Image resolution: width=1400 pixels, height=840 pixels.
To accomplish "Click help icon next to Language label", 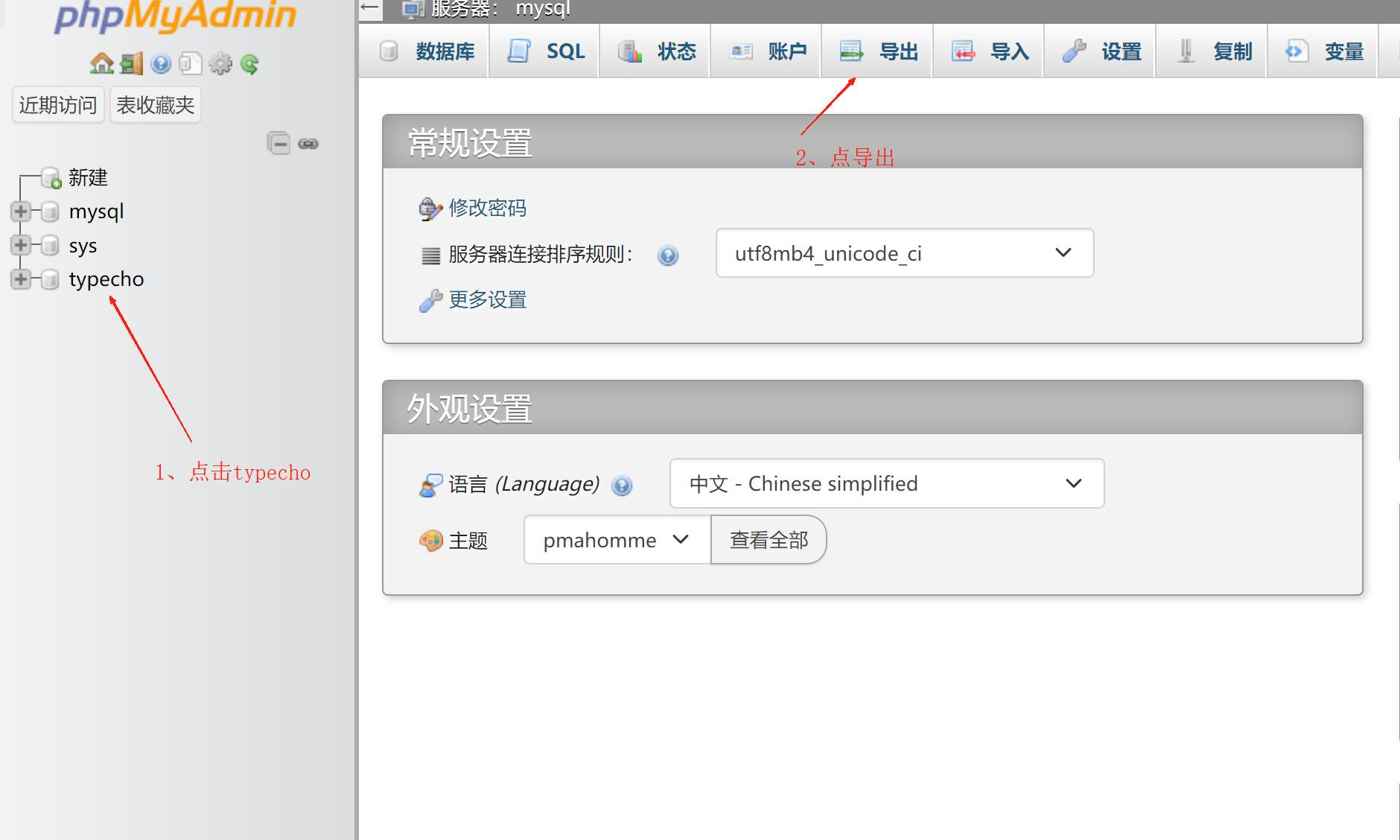I will (622, 486).
